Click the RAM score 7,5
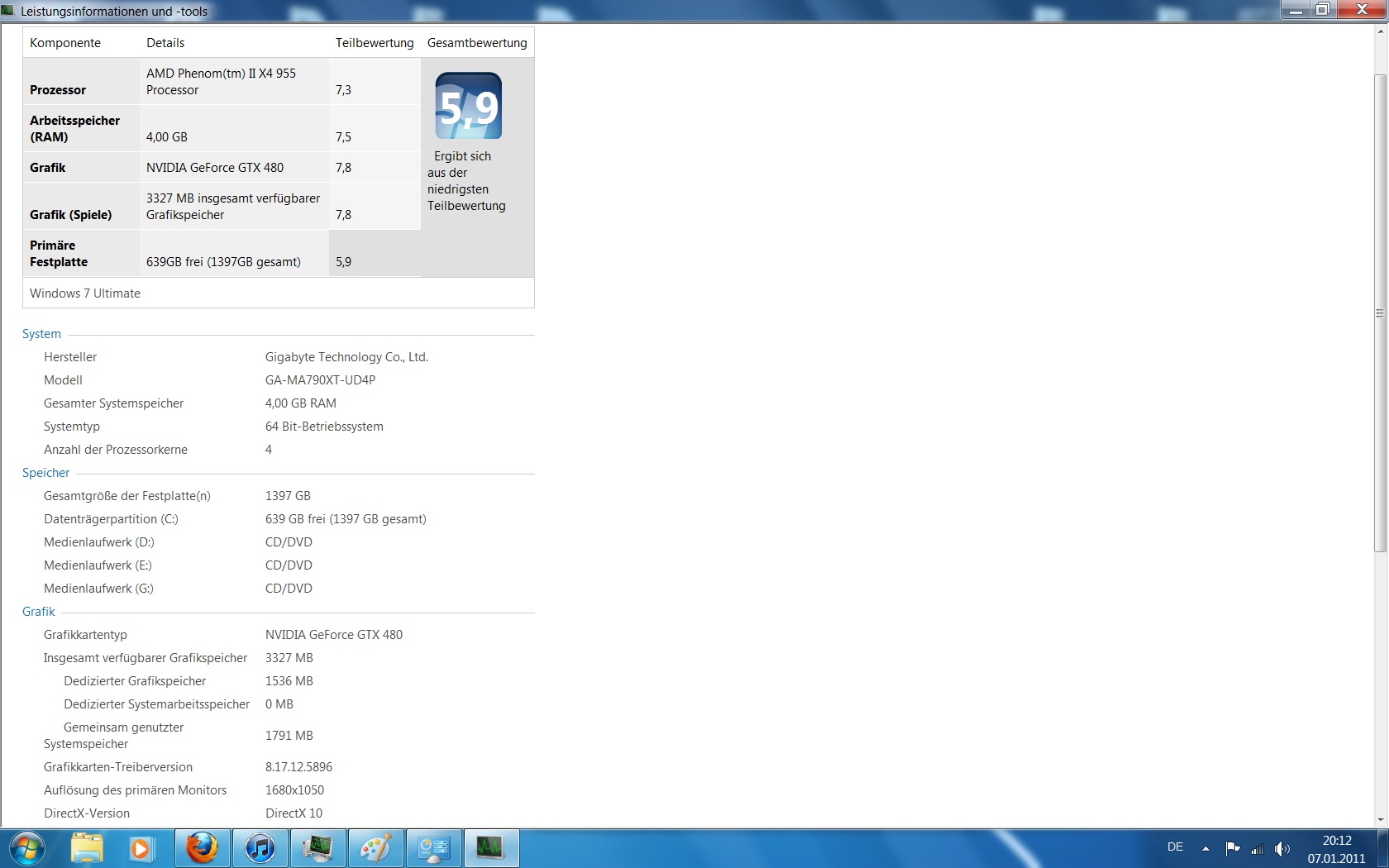1389x868 pixels. 343,137
